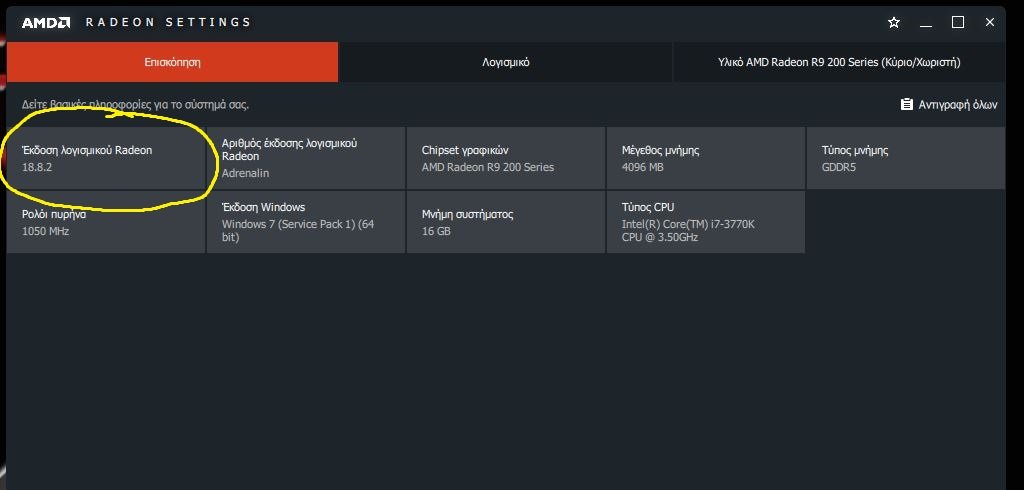
Task: Select the Τύπος CPU tile
Action: click(705, 222)
